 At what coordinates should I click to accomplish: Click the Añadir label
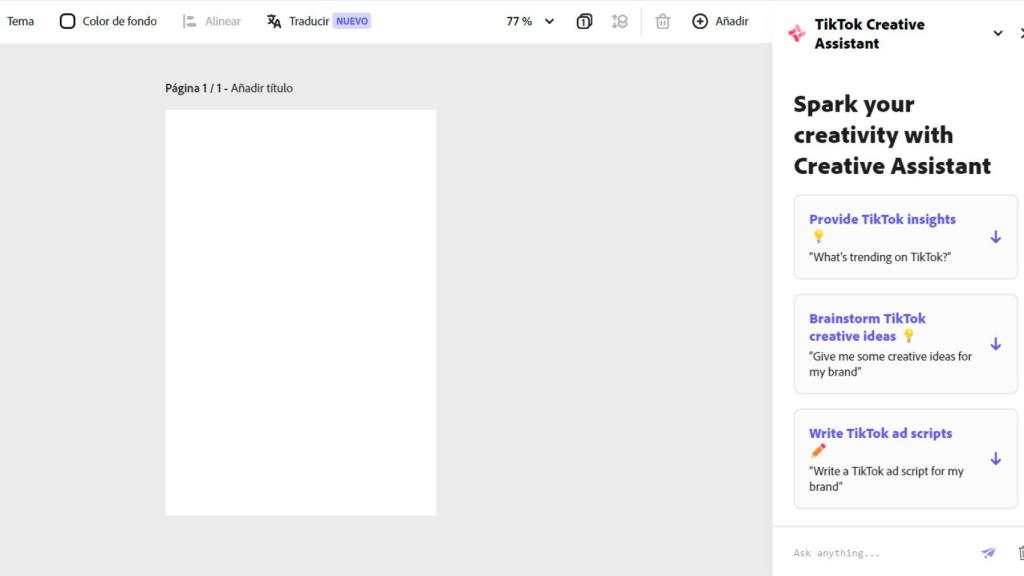tap(731, 21)
